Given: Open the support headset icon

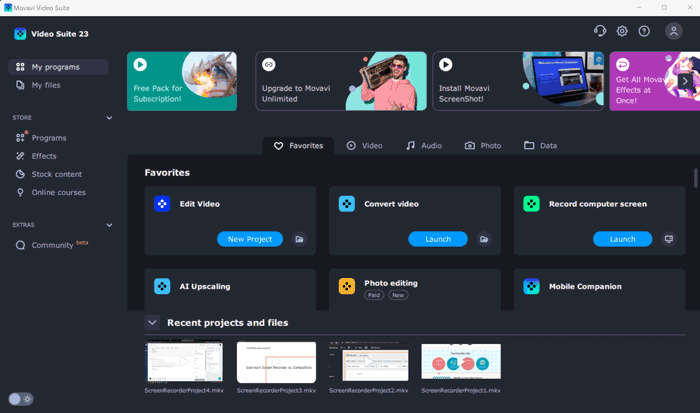Looking at the screenshot, I should [x=600, y=31].
